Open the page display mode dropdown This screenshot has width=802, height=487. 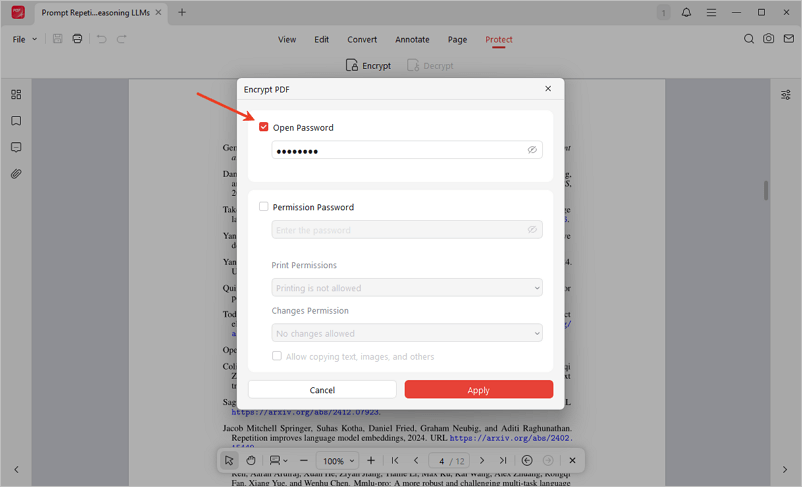tap(279, 460)
